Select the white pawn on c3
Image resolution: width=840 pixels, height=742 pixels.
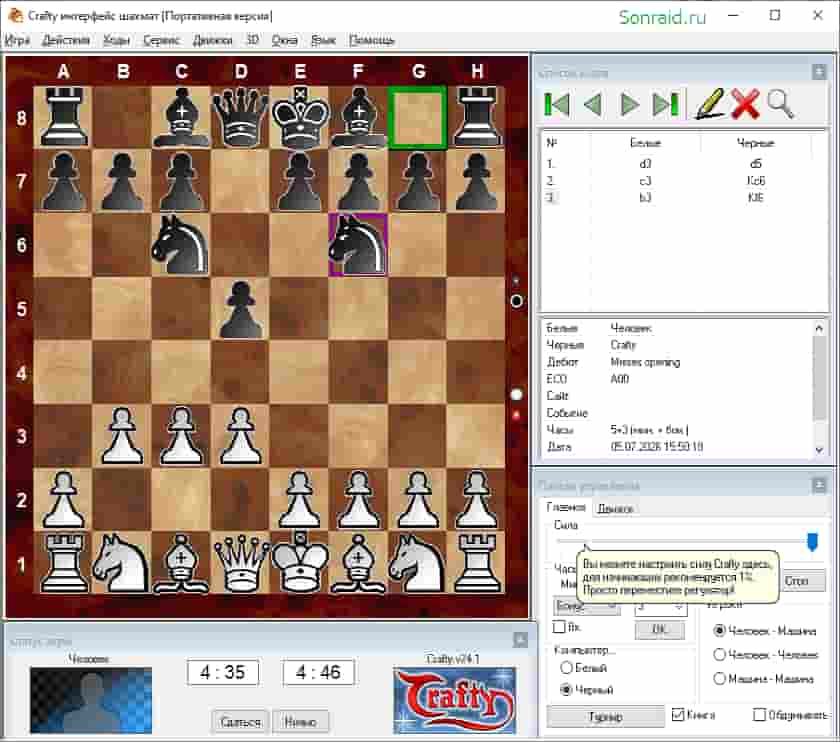click(x=181, y=436)
